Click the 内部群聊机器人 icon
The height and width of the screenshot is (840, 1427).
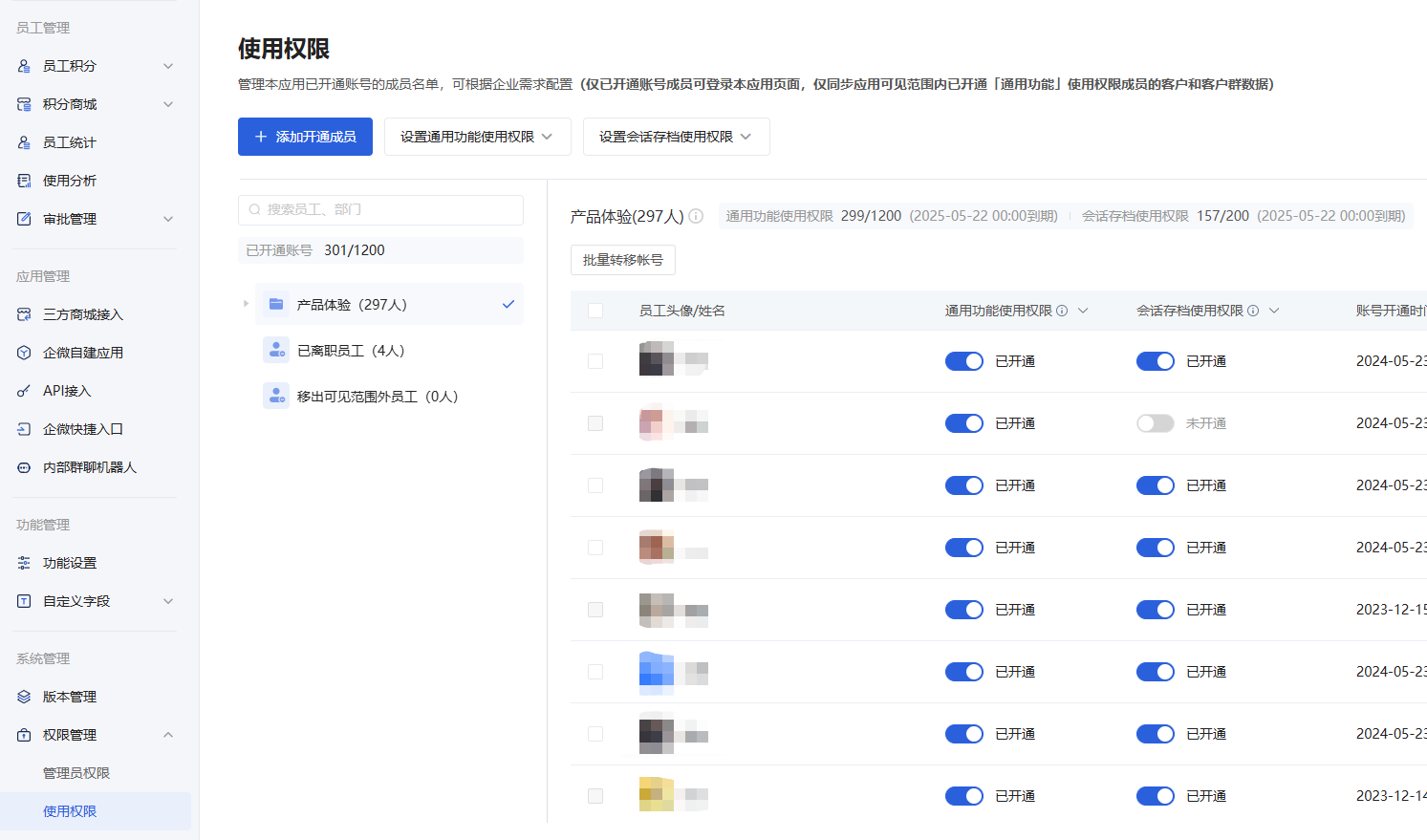[x=24, y=467]
